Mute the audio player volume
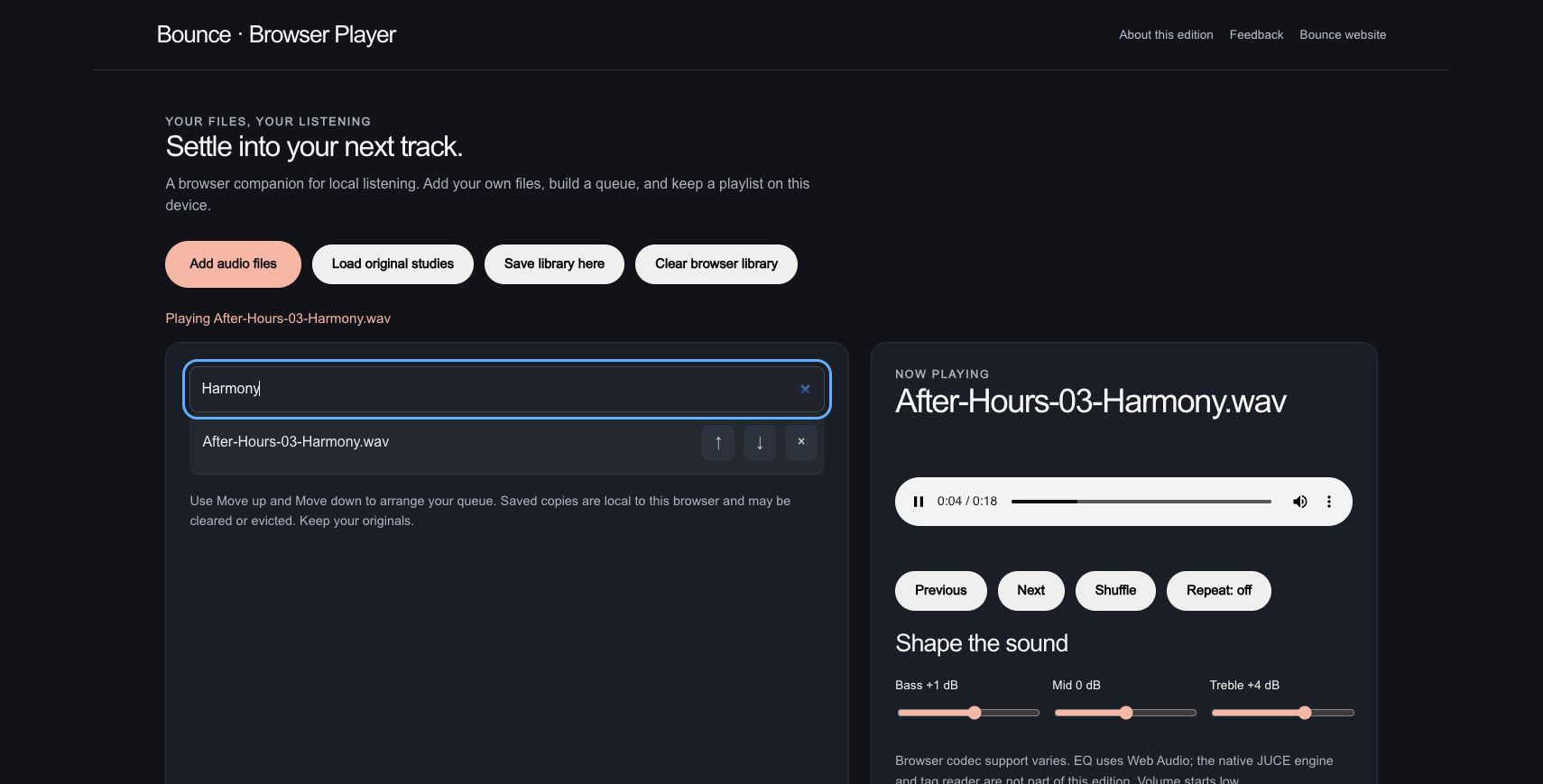This screenshot has height=784, width=1543. (1299, 502)
